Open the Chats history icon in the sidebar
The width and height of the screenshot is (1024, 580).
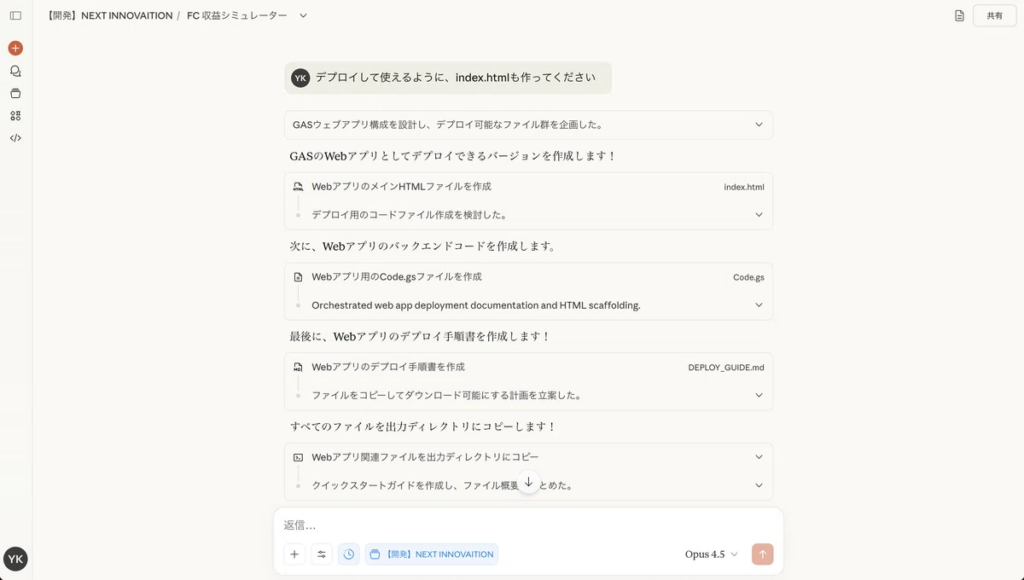tap(15, 71)
